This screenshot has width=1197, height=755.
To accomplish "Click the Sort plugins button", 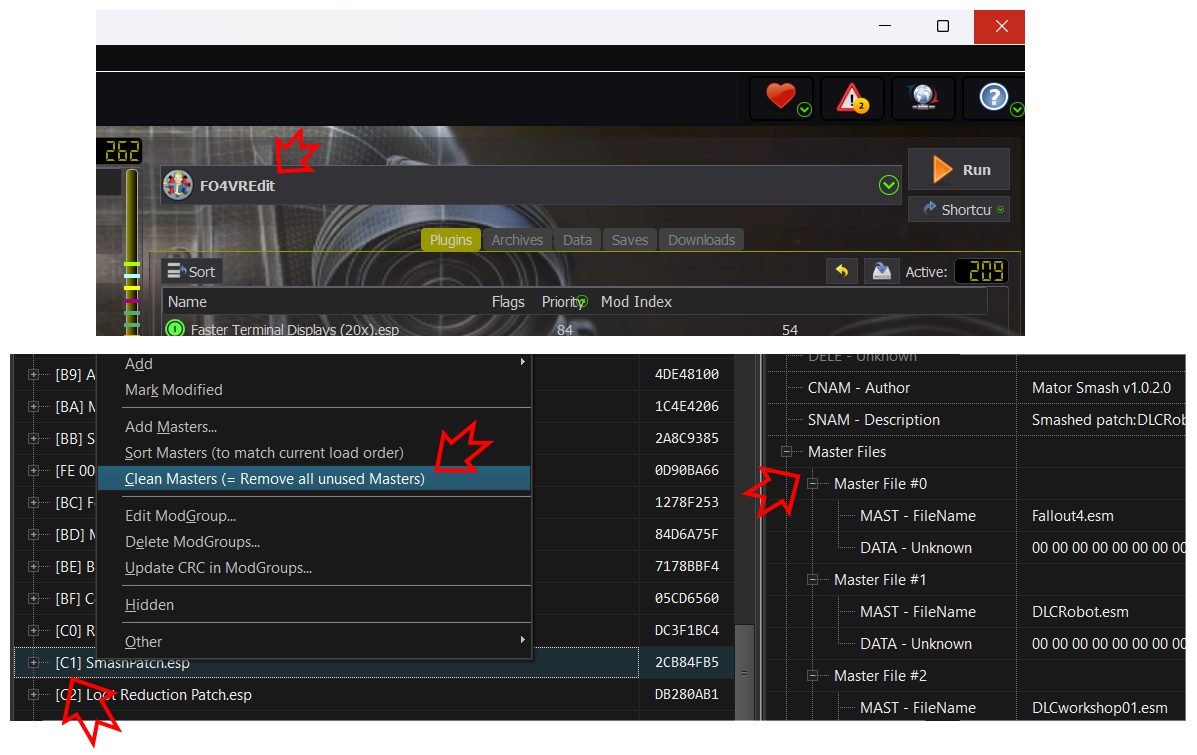I will click(191, 271).
